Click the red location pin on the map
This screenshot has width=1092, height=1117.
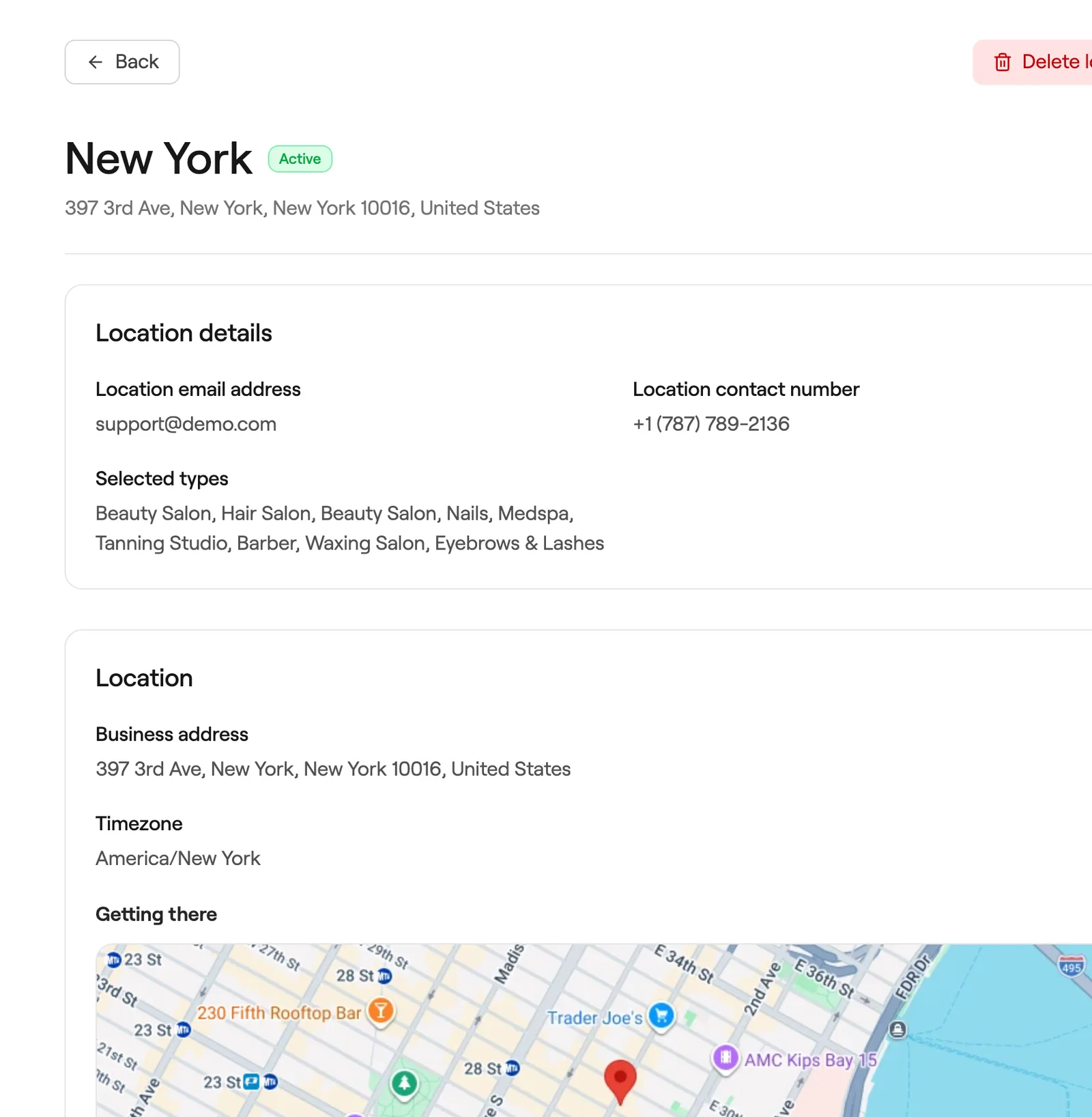tap(620, 1081)
